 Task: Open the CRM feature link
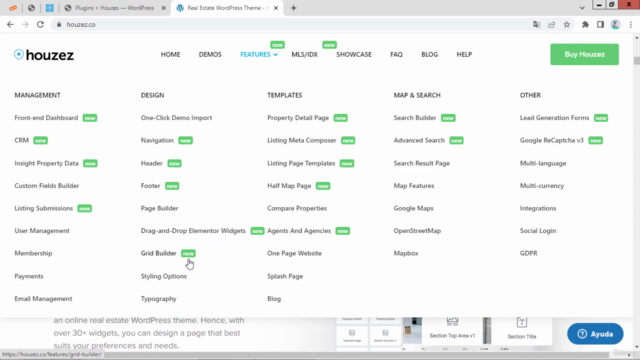22,140
